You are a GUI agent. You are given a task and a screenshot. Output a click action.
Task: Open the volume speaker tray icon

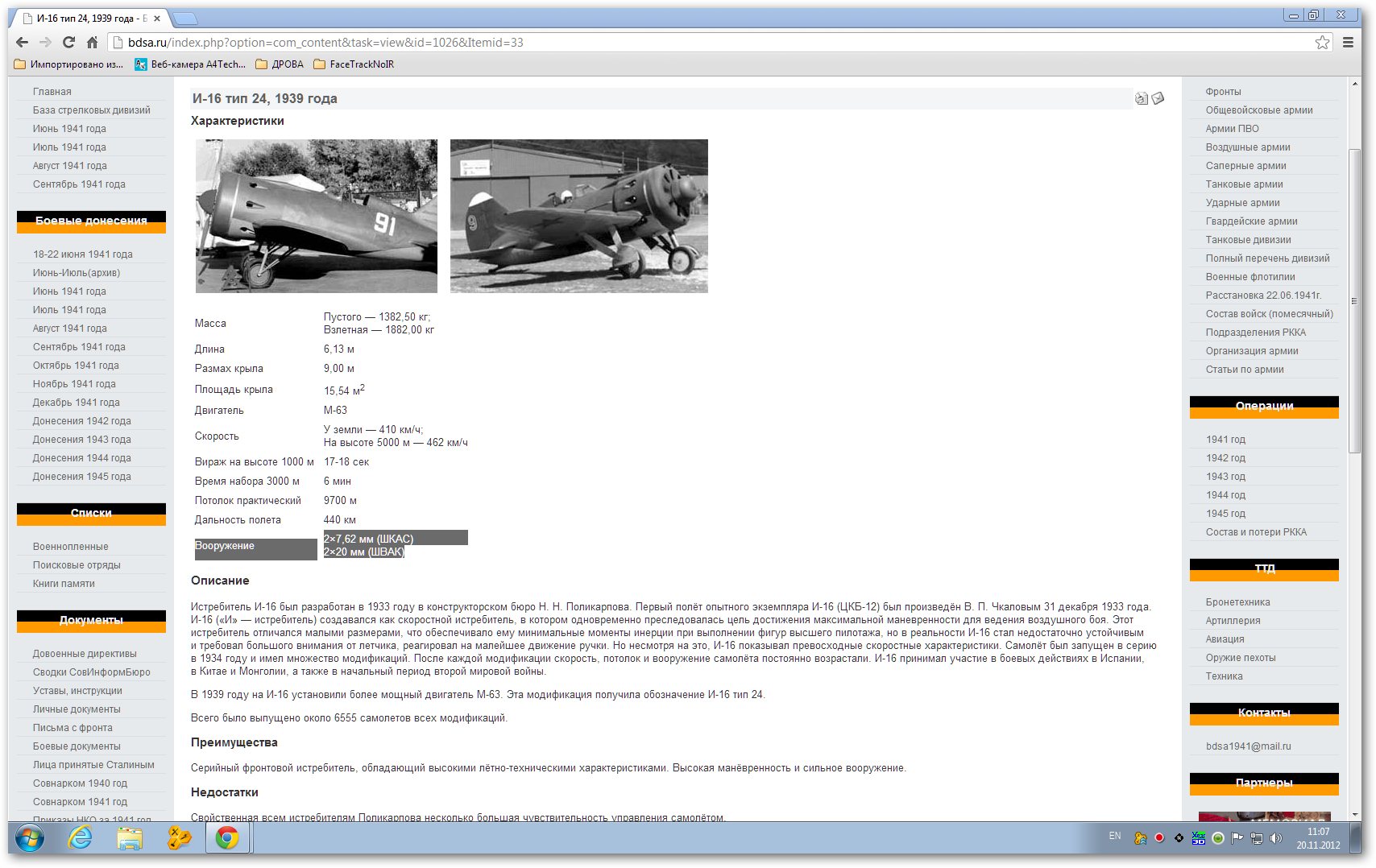coord(1275,838)
